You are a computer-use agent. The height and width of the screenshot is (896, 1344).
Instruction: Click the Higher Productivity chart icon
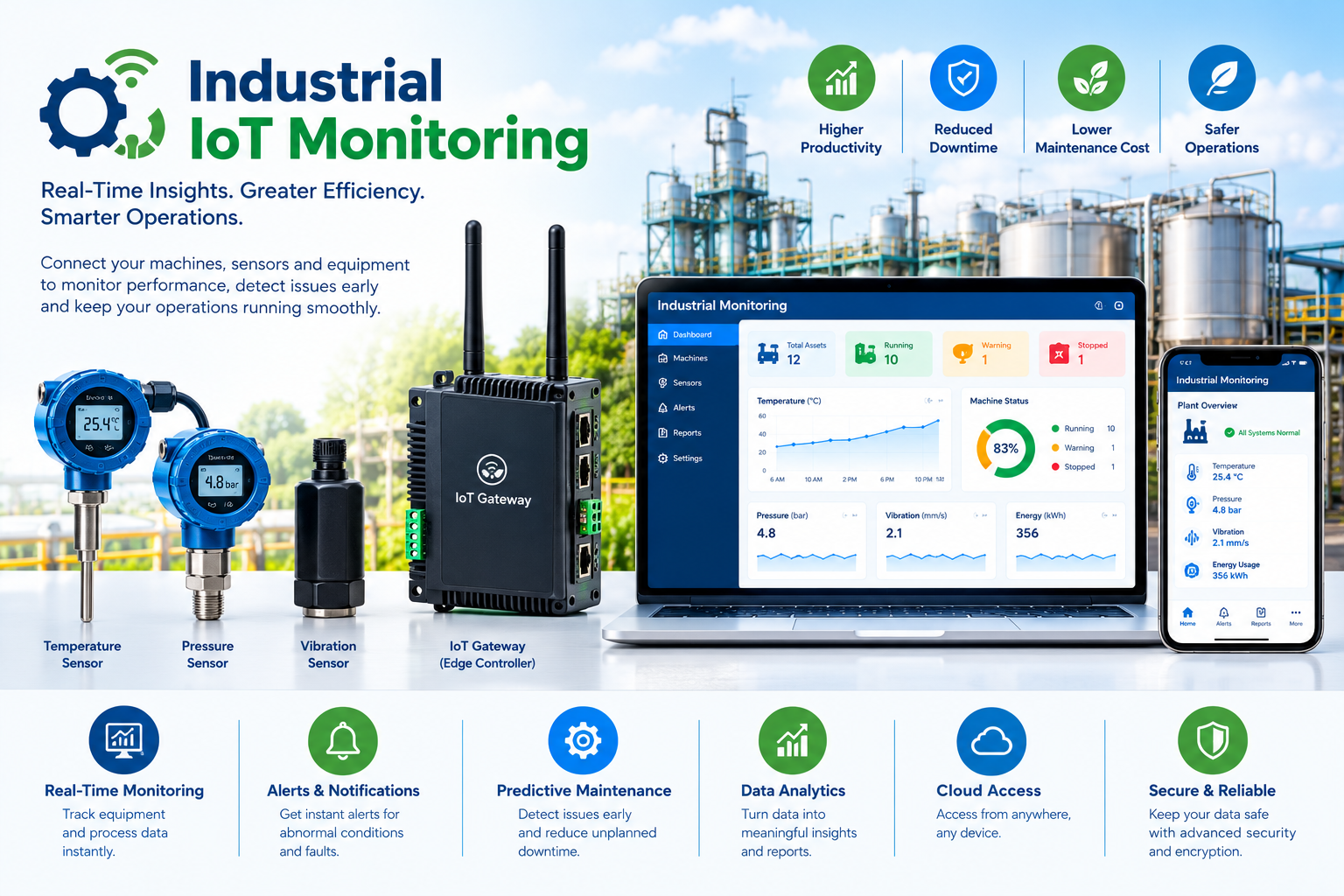841,79
